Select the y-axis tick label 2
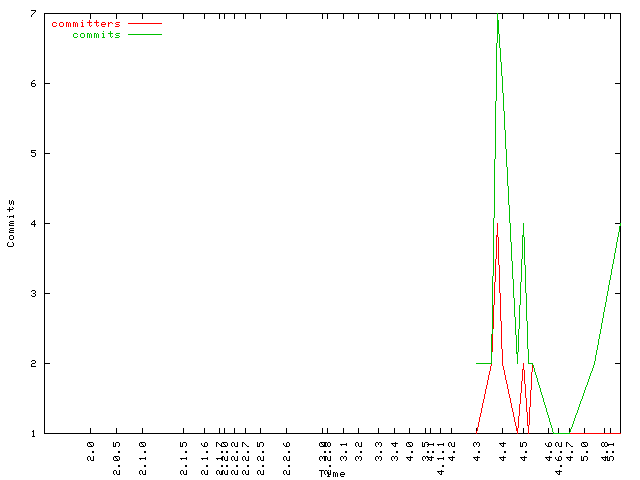This screenshot has height=480, width=640. 33,363
